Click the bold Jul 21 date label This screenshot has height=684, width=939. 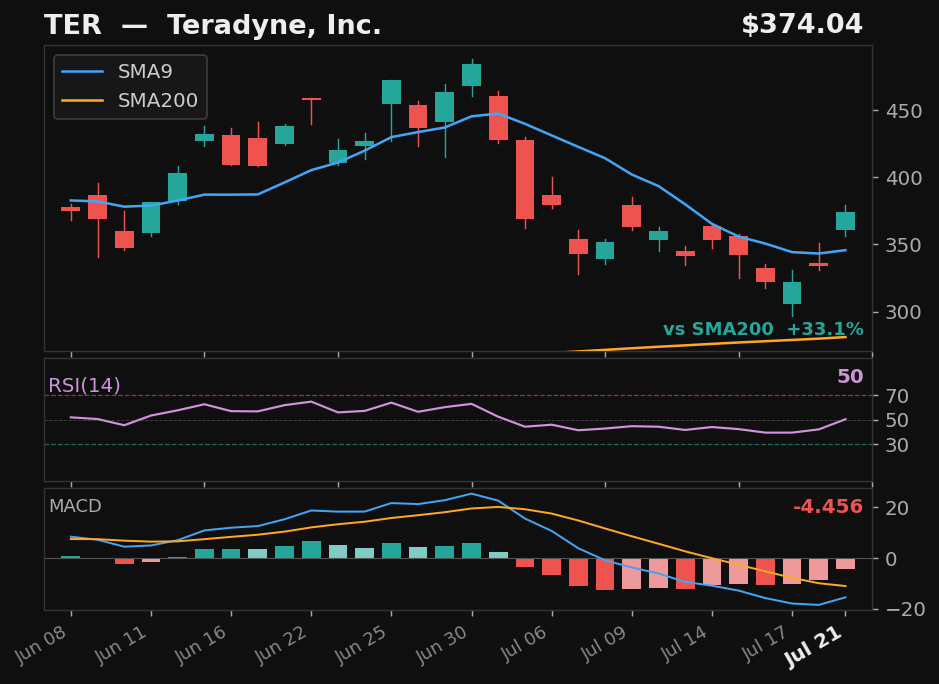coord(814,647)
